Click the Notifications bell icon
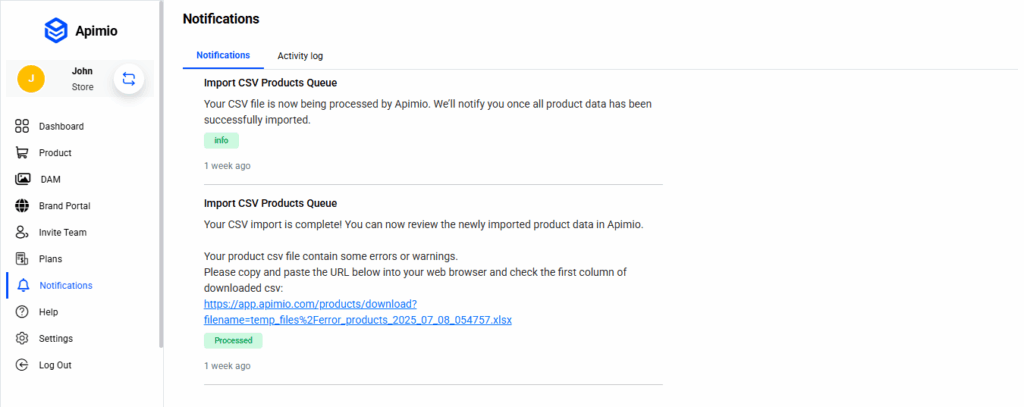The image size is (1024, 407). click(22, 286)
